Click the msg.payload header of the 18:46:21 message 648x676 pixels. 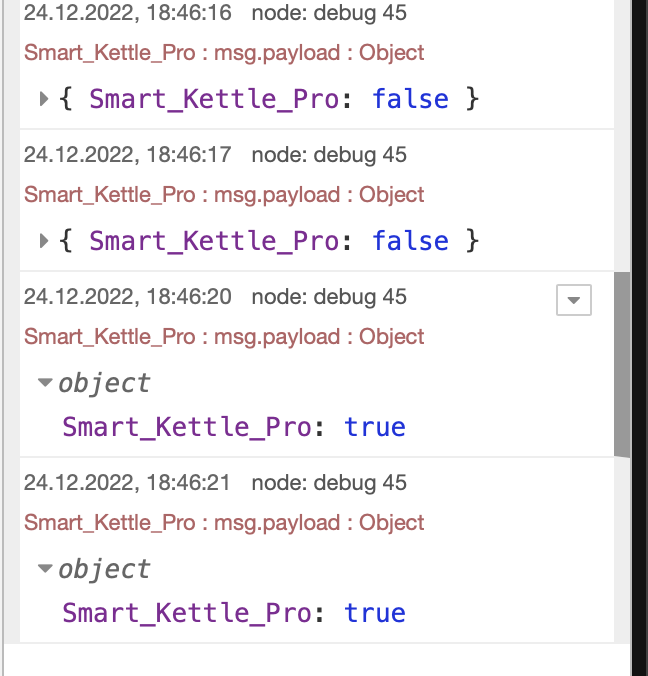(x=224, y=523)
